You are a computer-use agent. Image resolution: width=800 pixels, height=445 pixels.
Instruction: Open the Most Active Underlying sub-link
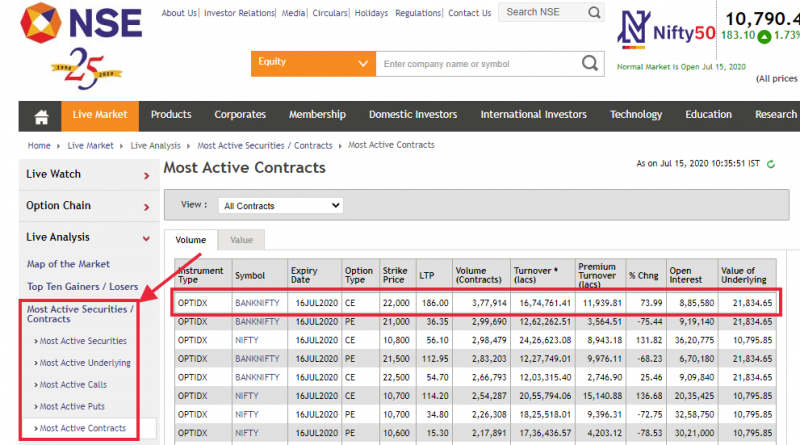[85, 363]
